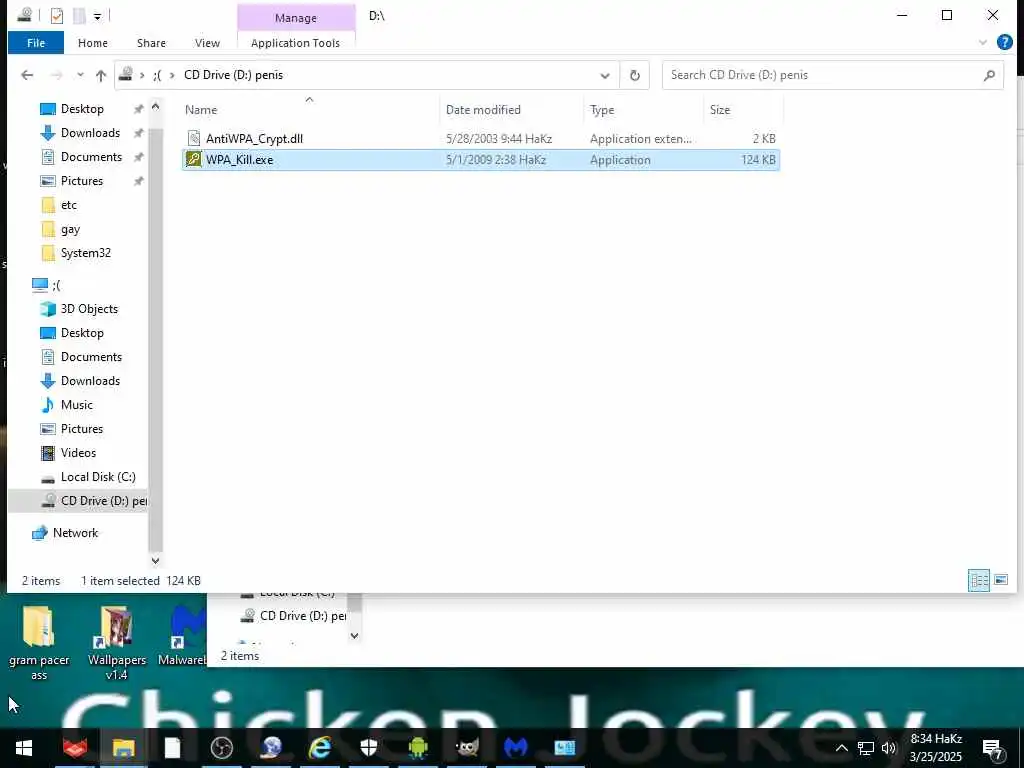Image resolution: width=1024 pixels, height=768 pixels.
Task: Click the sidebar scrollbar up arrow
Action: click(x=155, y=106)
